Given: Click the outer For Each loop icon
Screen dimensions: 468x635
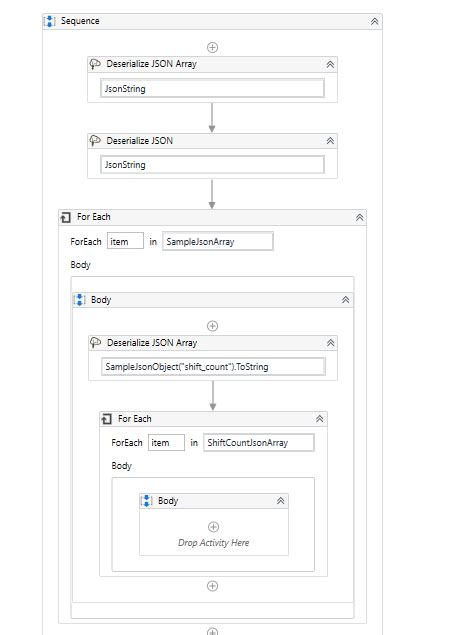Looking at the screenshot, I should tap(66, 217).
